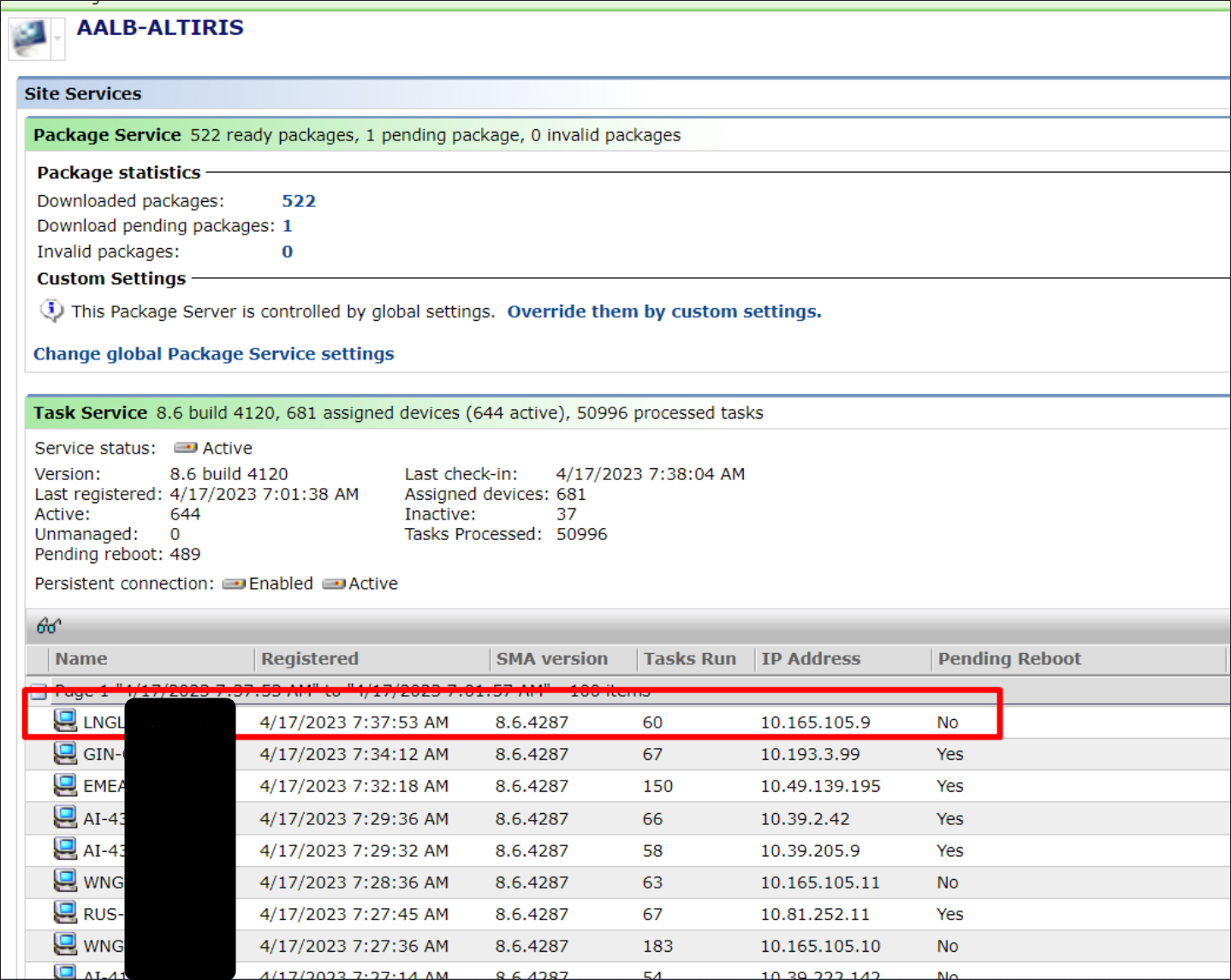Viewport: 1231px width, 980px height.
Task: Click the 4/17/2023 7:27:45 AM registered cell
Action: pos(354,914)
